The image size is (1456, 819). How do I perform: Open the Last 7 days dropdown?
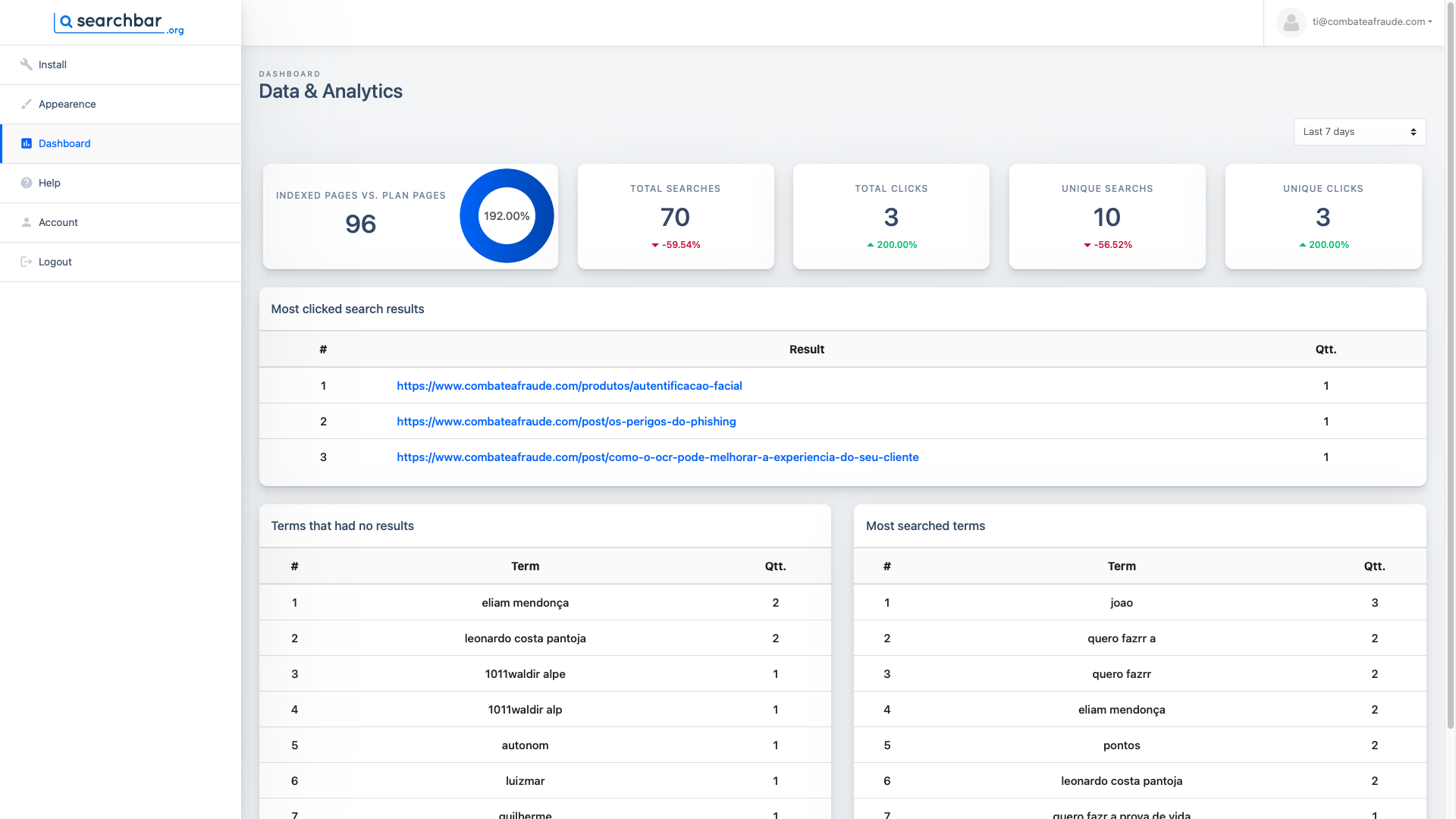[1359, 132]
